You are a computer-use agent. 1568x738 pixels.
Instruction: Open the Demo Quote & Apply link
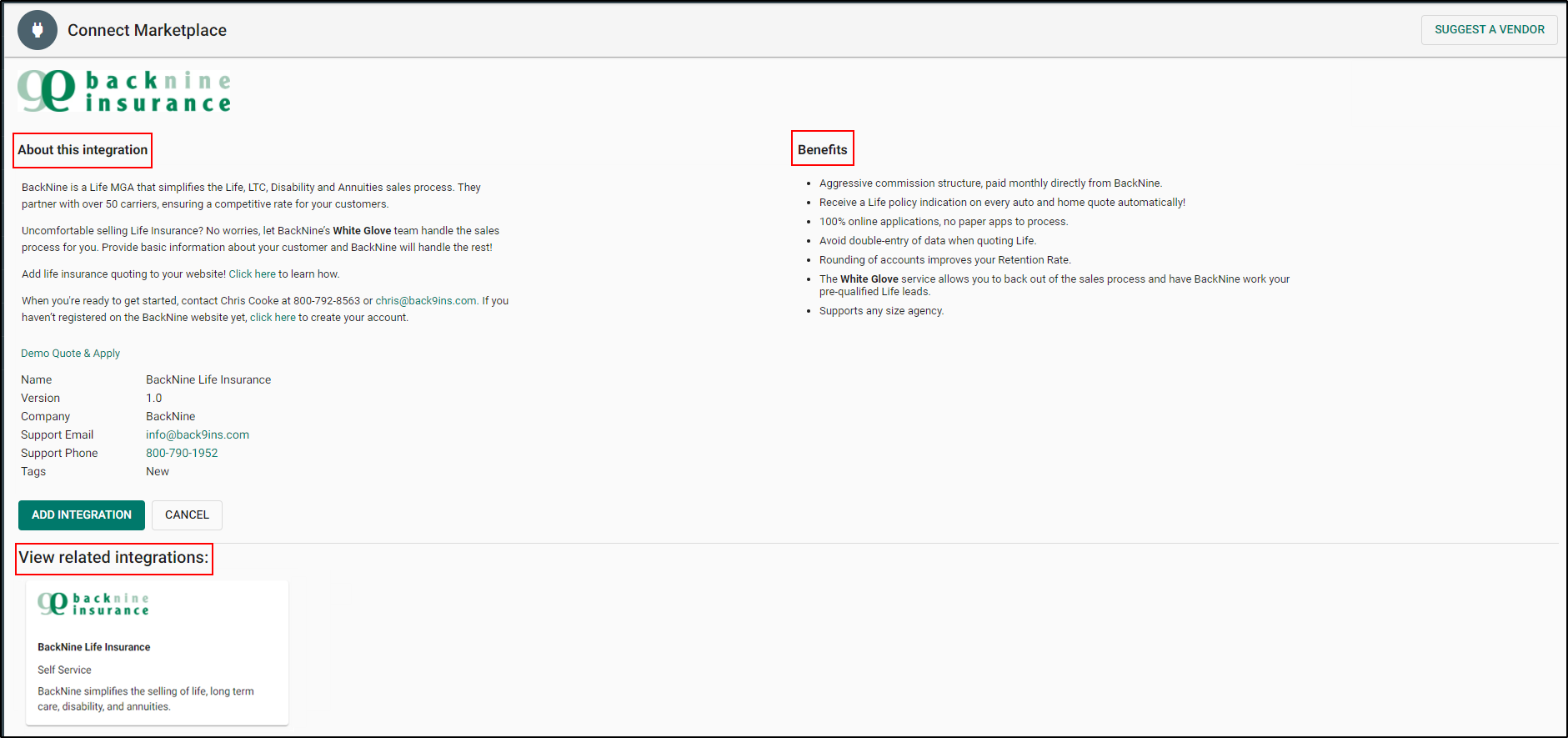coord(70,354)
